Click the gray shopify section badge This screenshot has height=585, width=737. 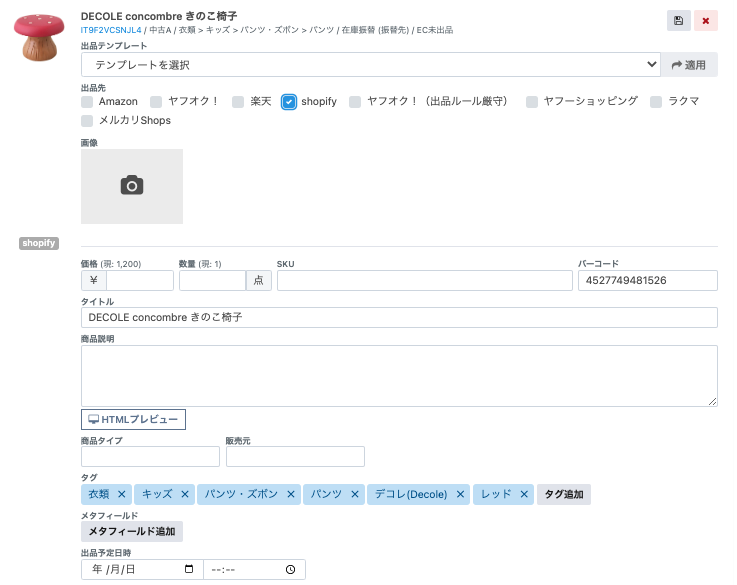[x=39, y=243]
